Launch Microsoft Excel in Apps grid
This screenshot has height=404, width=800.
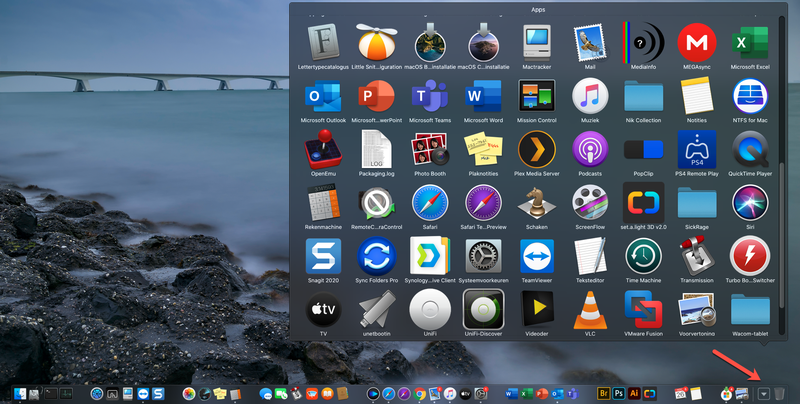750,43
